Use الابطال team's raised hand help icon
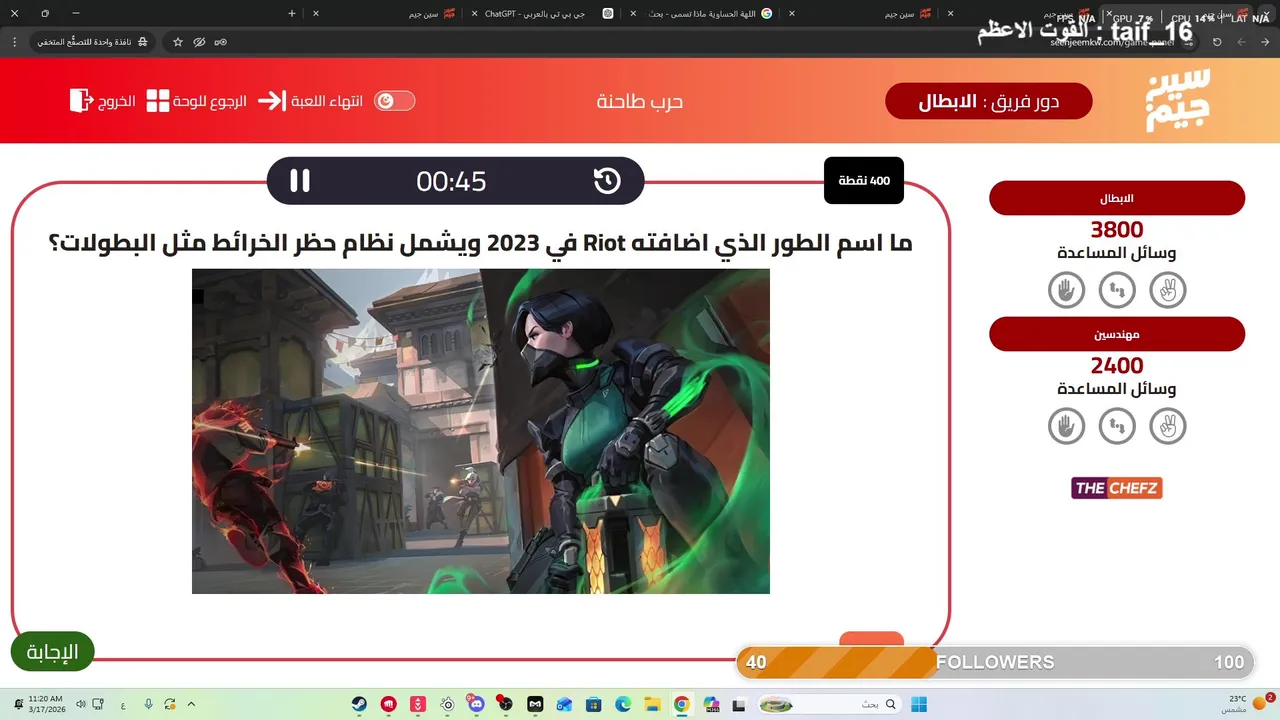The width and height of the screenshot is (1280, 720). point(1066,290)
